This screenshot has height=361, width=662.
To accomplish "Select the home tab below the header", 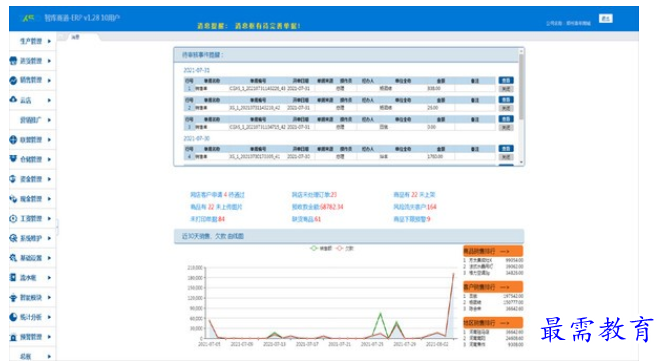I will coord(76,37).
